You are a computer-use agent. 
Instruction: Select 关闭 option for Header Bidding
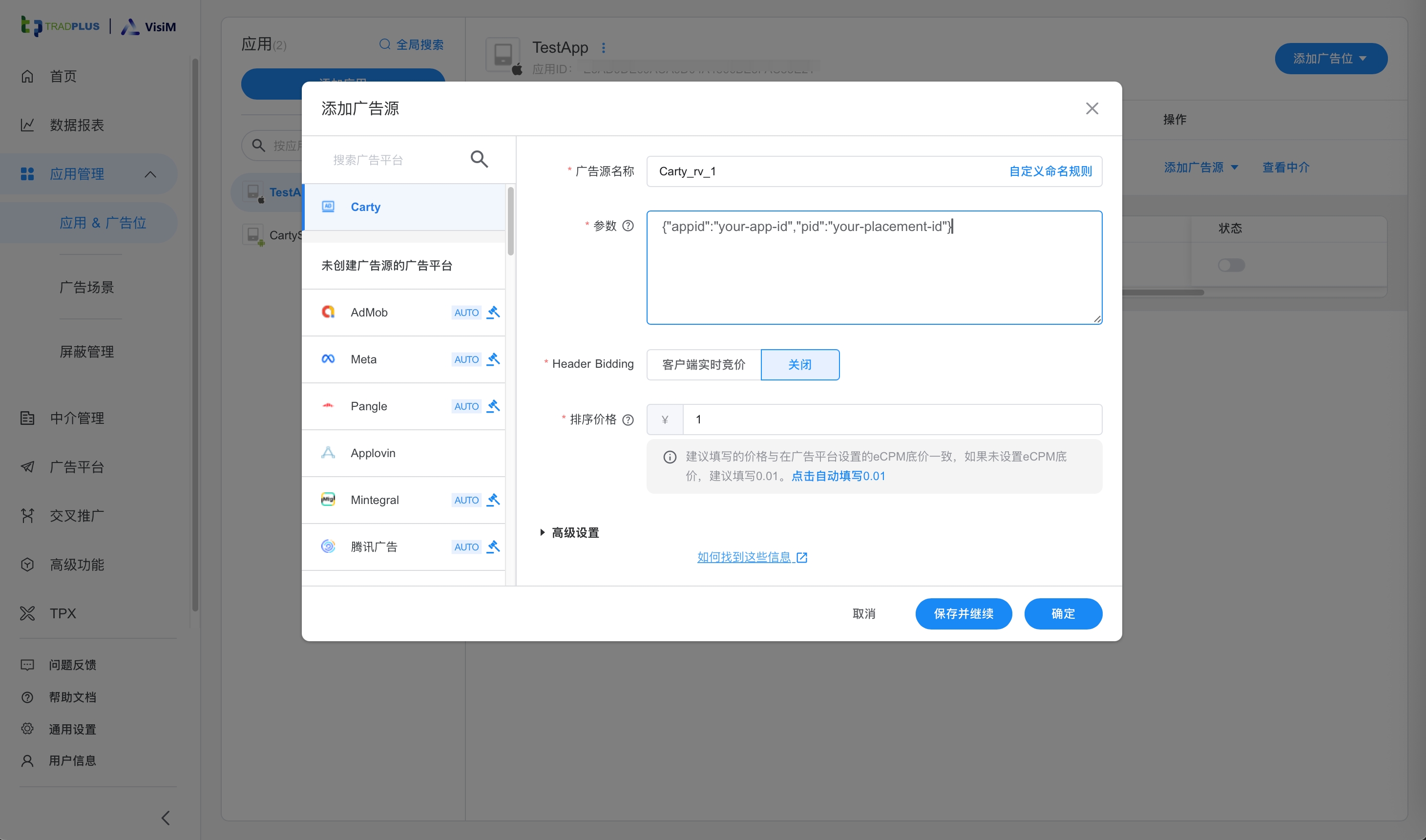click(x=800, y=364)
